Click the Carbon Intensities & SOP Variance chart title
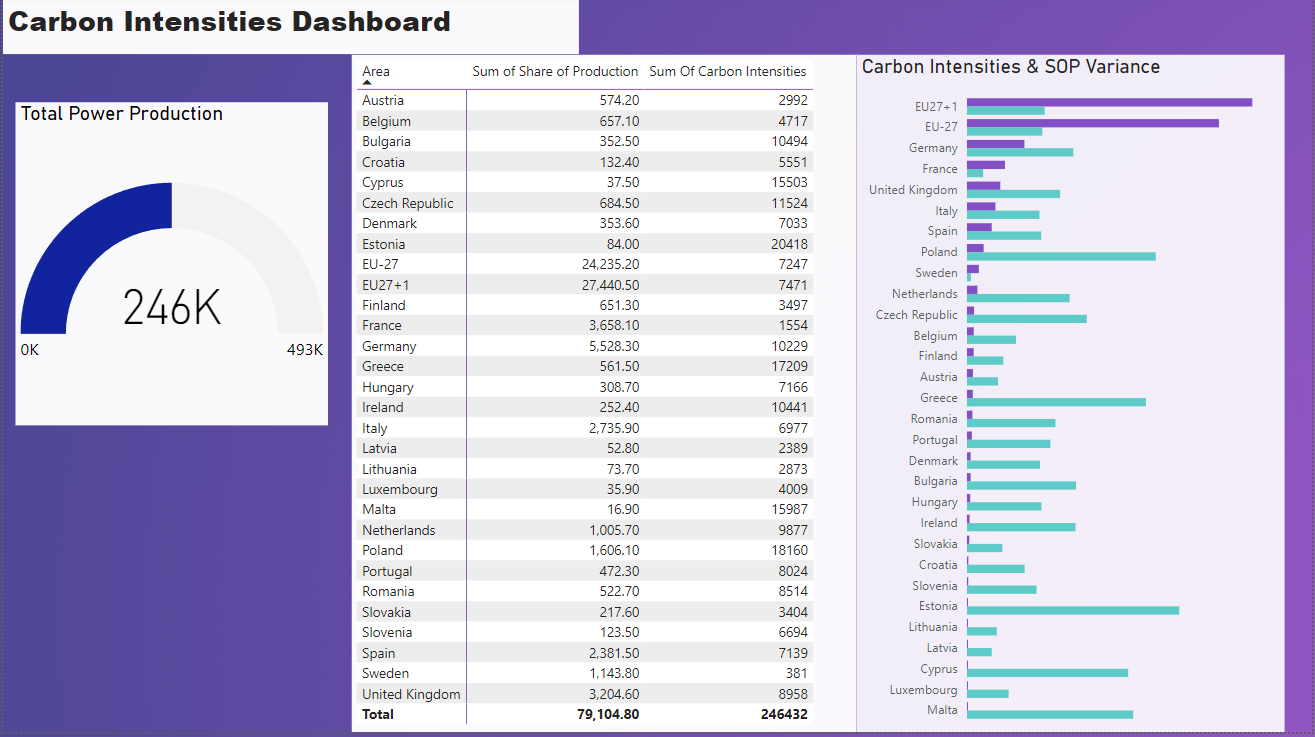 pyautogui.click(x=1010, y=66)
